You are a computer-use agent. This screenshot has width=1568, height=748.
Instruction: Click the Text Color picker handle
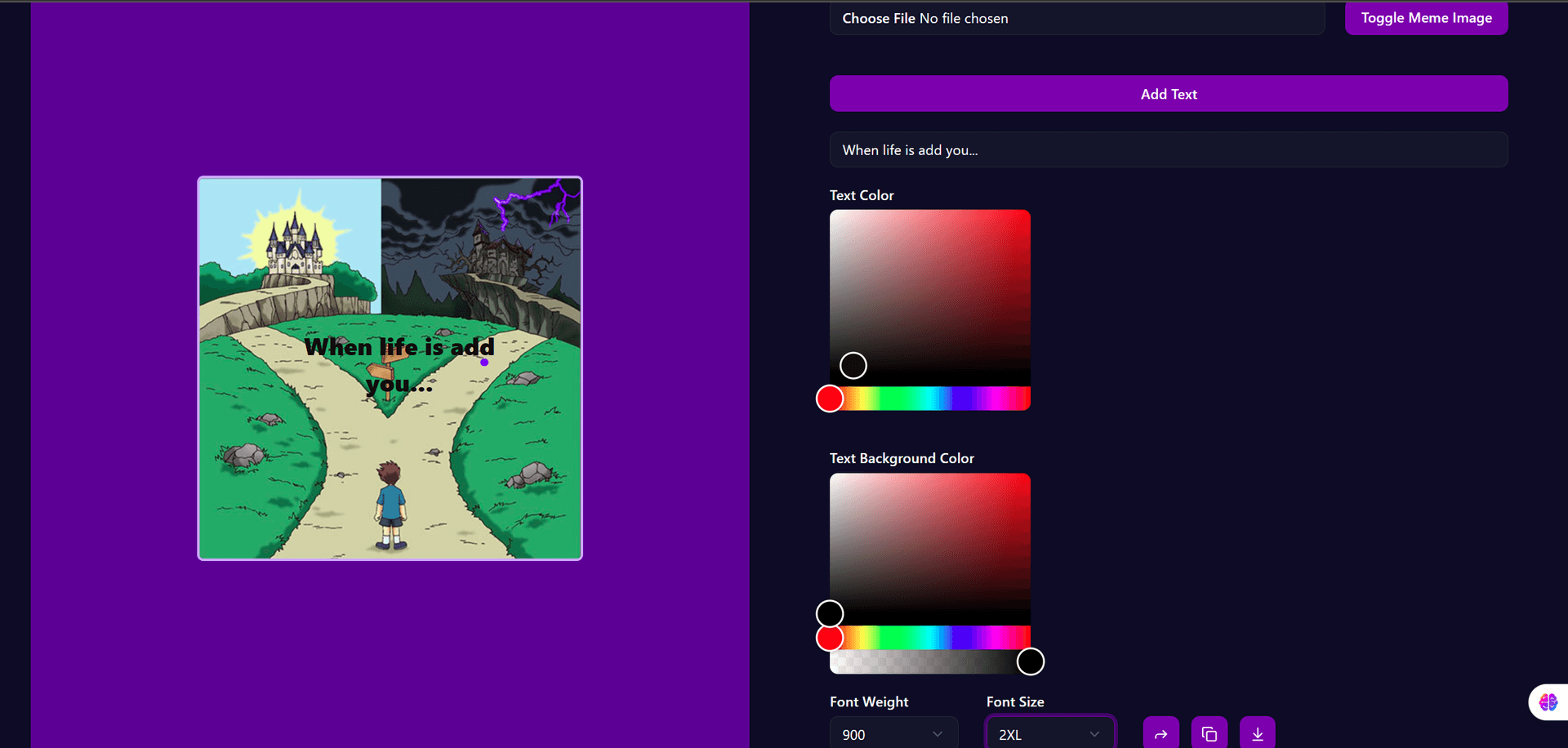(853, 366)
